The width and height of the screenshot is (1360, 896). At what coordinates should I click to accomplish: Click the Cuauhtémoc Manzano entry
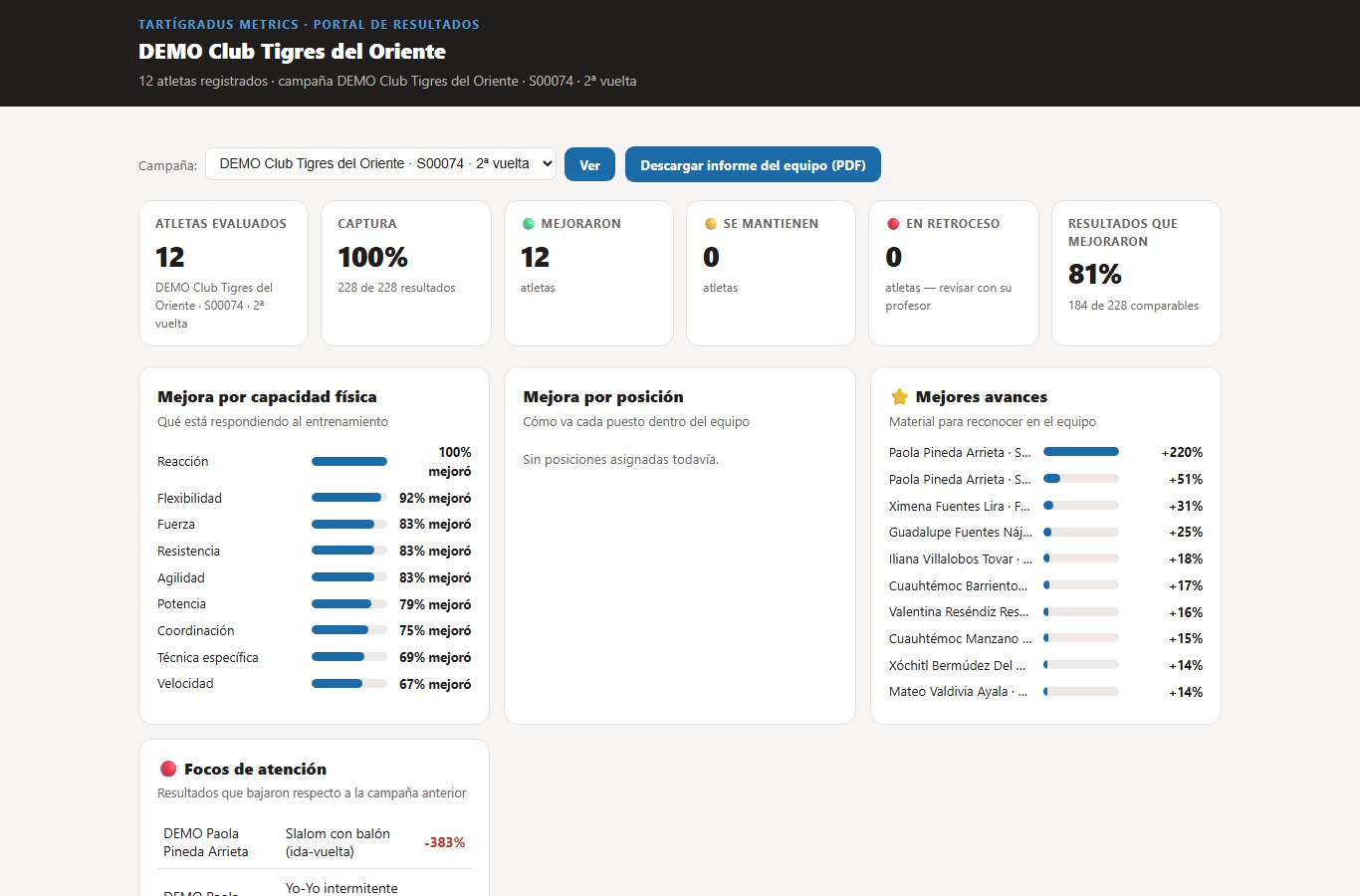click(x=1045, y=638)
